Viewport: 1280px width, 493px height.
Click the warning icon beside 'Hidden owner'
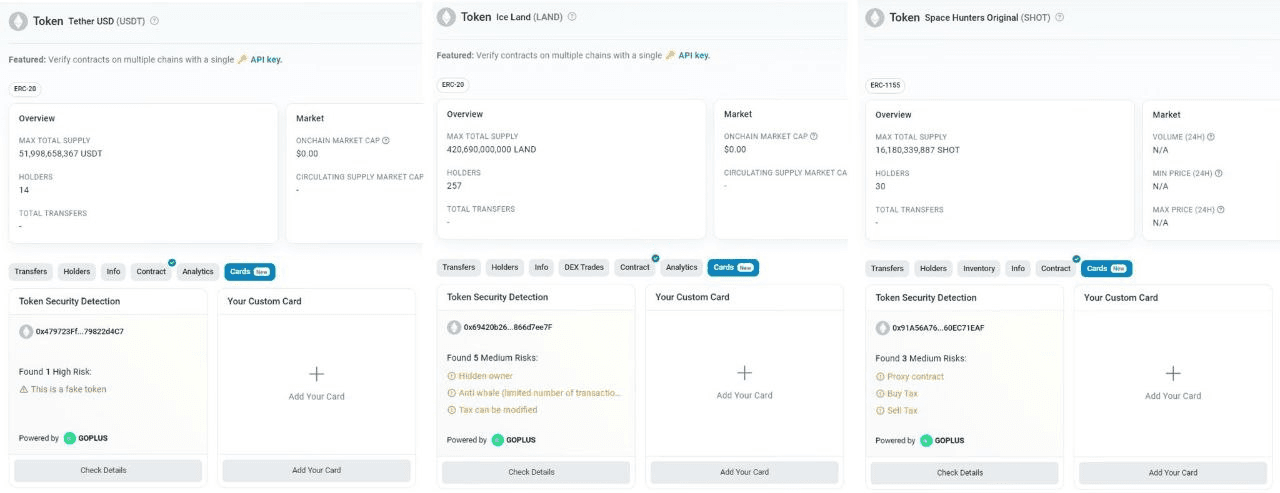(451, 376)
